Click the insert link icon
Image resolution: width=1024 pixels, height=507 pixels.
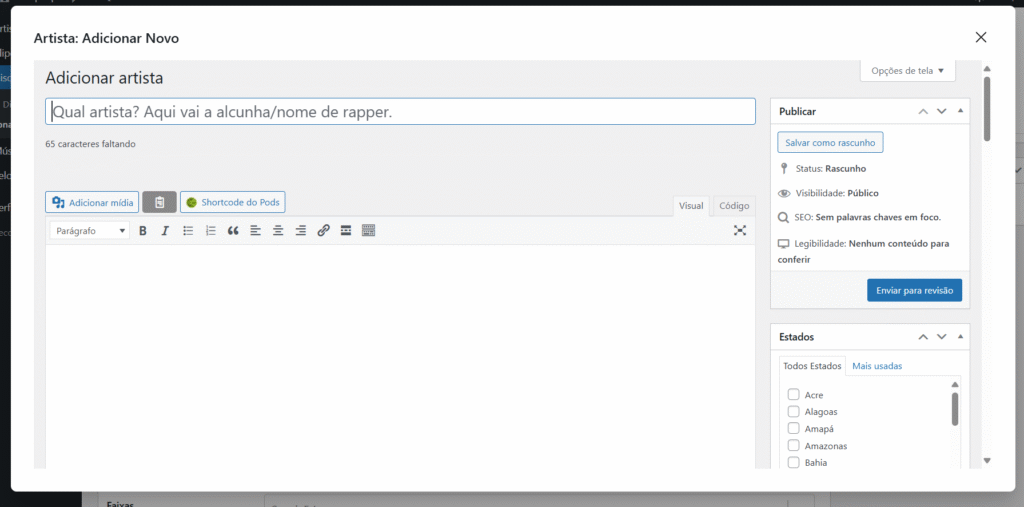click(323, 231)
